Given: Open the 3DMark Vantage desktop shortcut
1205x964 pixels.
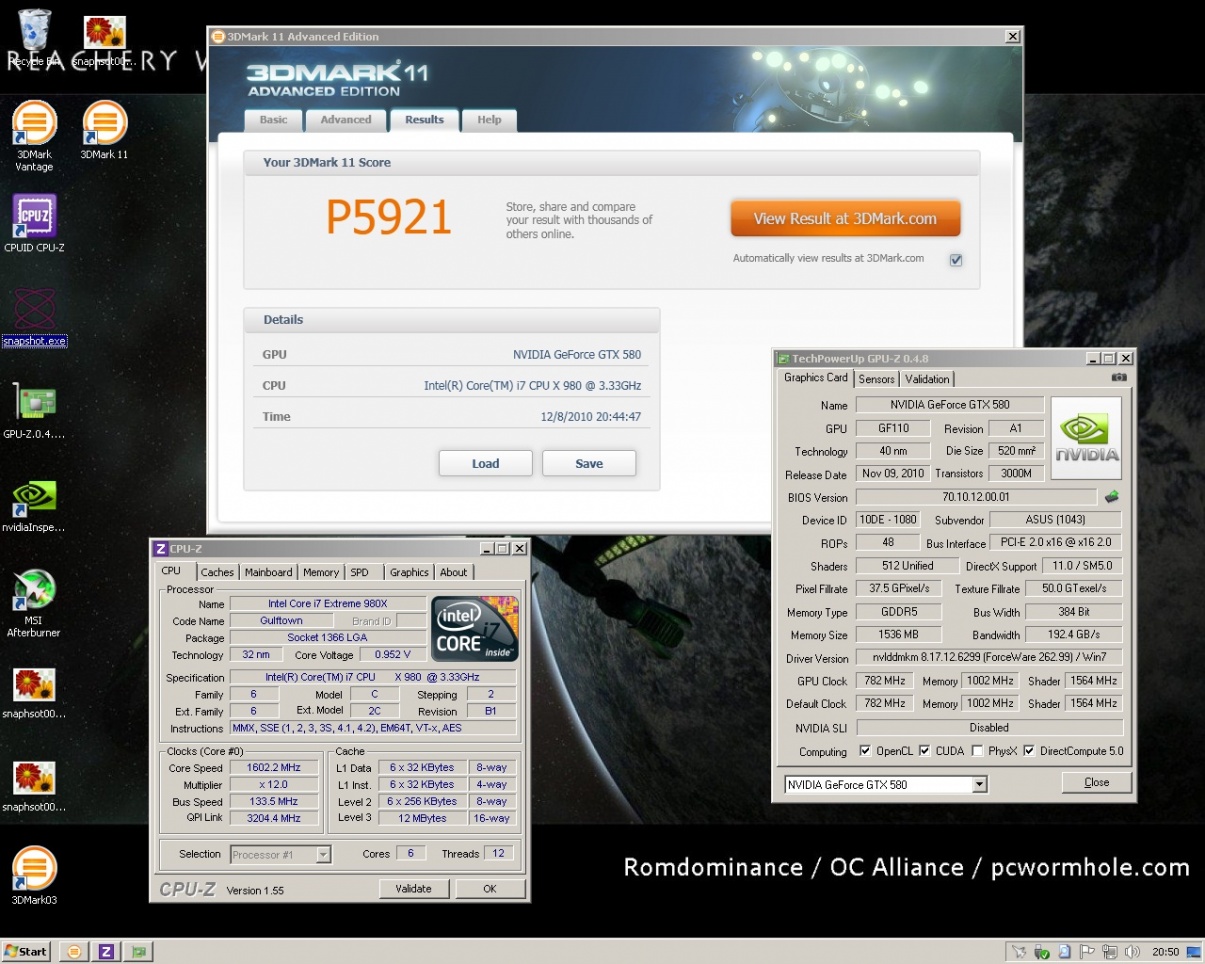Looking at the screenshot, I should pos(34,125).
